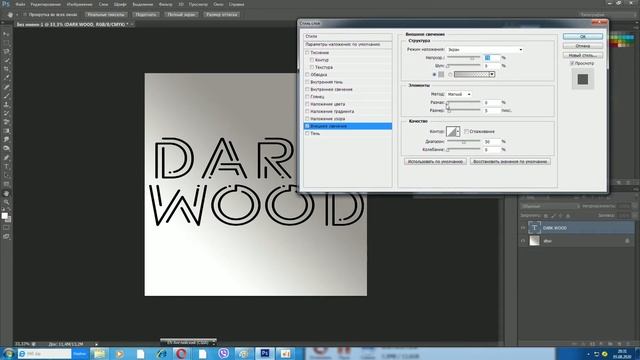The width and height of the screenshot is (640, 360).
Task: Select the Path Selection tool
Action: click(x=6, y=175)
